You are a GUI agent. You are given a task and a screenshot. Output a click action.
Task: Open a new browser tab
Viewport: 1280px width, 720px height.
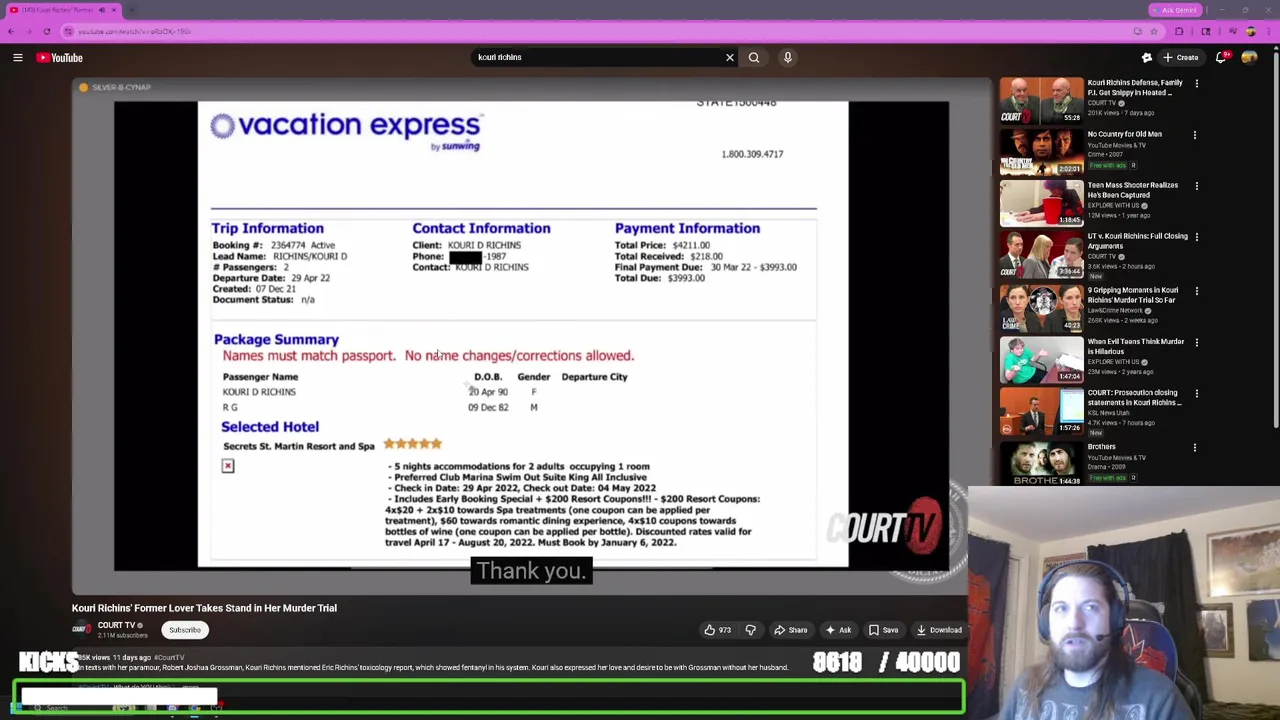pyautogui.click(x=132, y=10)
